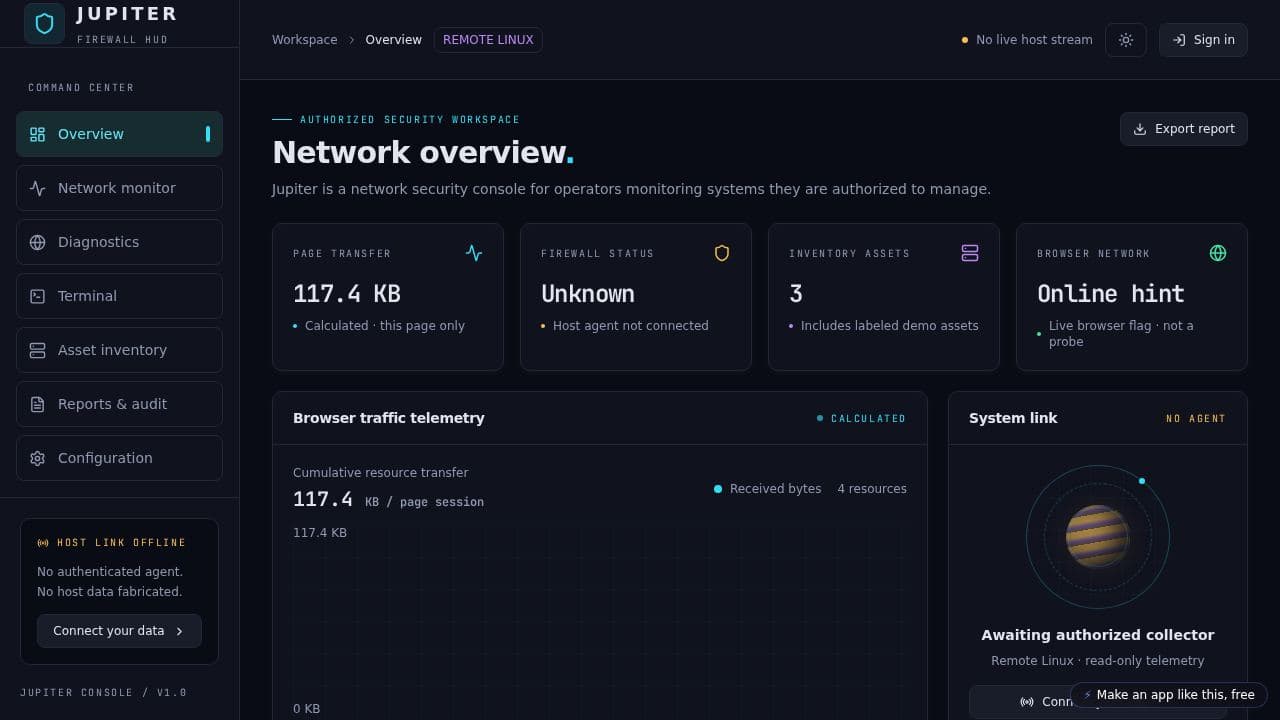Open Reports & audit section
Image resolution: width=1280 pixels, height=720 pixels.
point(119,404)
